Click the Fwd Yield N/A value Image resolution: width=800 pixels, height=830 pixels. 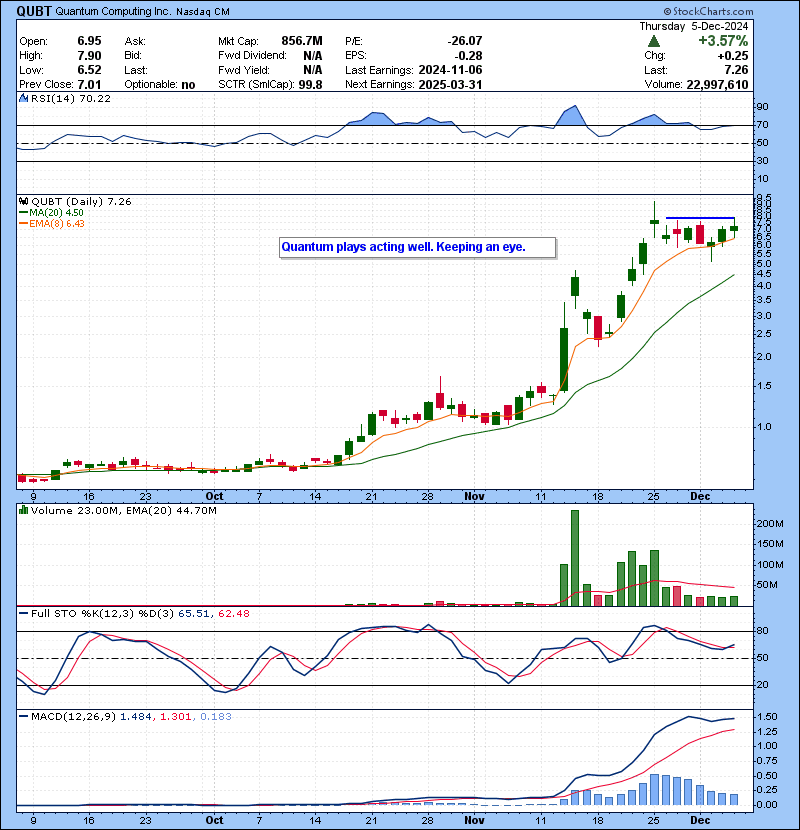313,70
